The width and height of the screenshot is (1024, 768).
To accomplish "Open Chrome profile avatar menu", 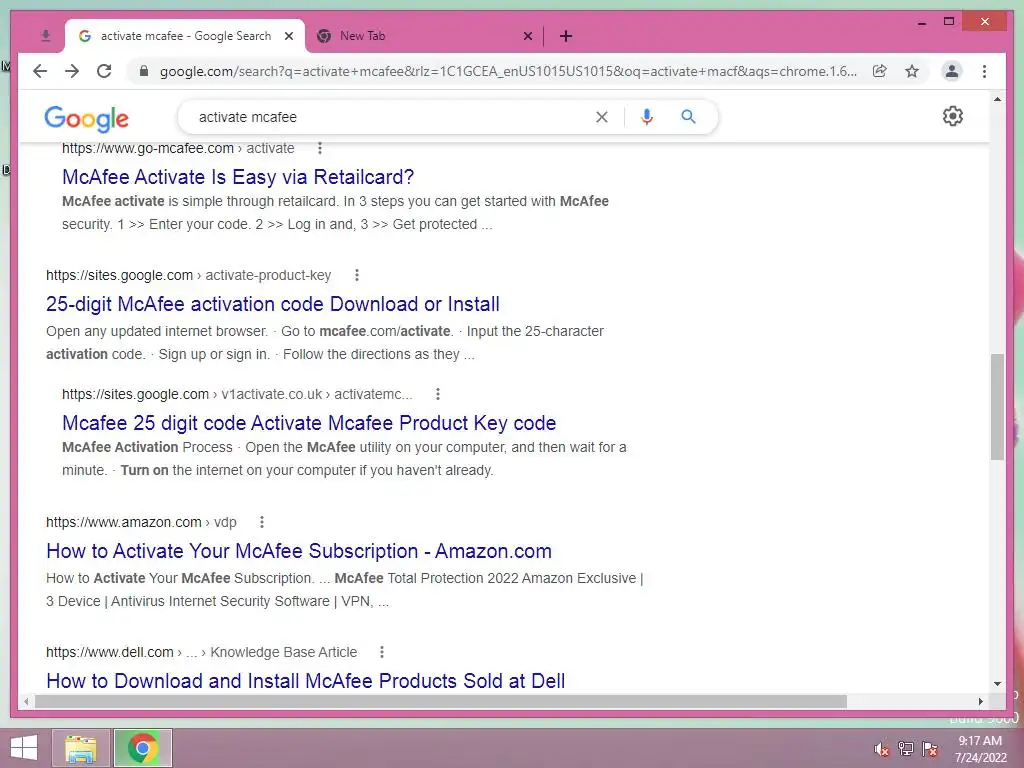I will pyautogui.click(x=952, y=71).
